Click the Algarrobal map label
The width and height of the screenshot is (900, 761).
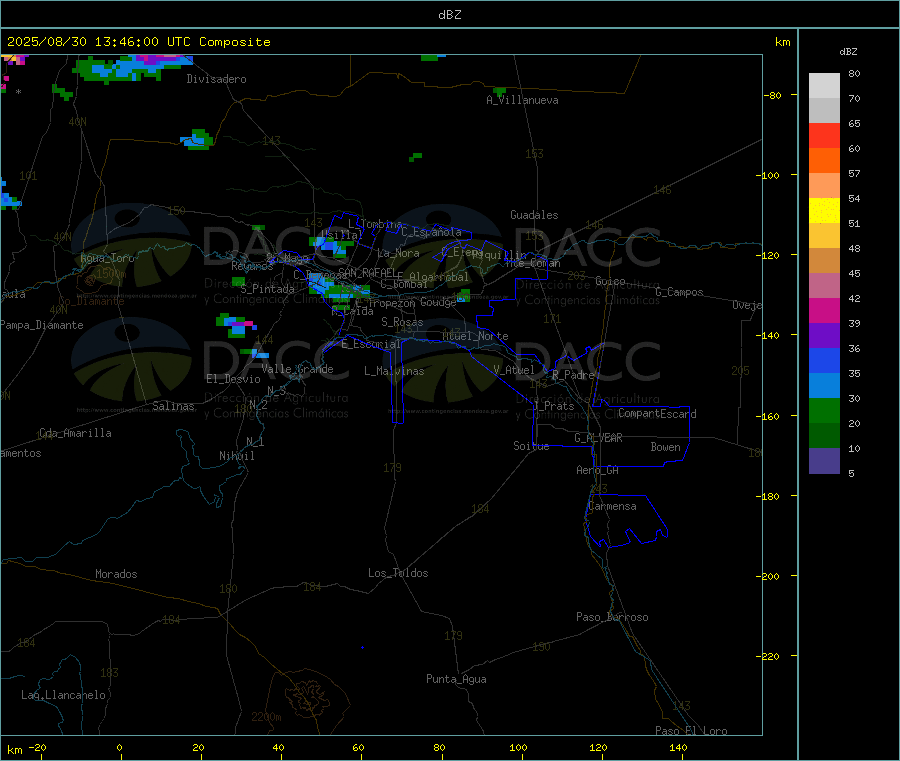[439, 277]
